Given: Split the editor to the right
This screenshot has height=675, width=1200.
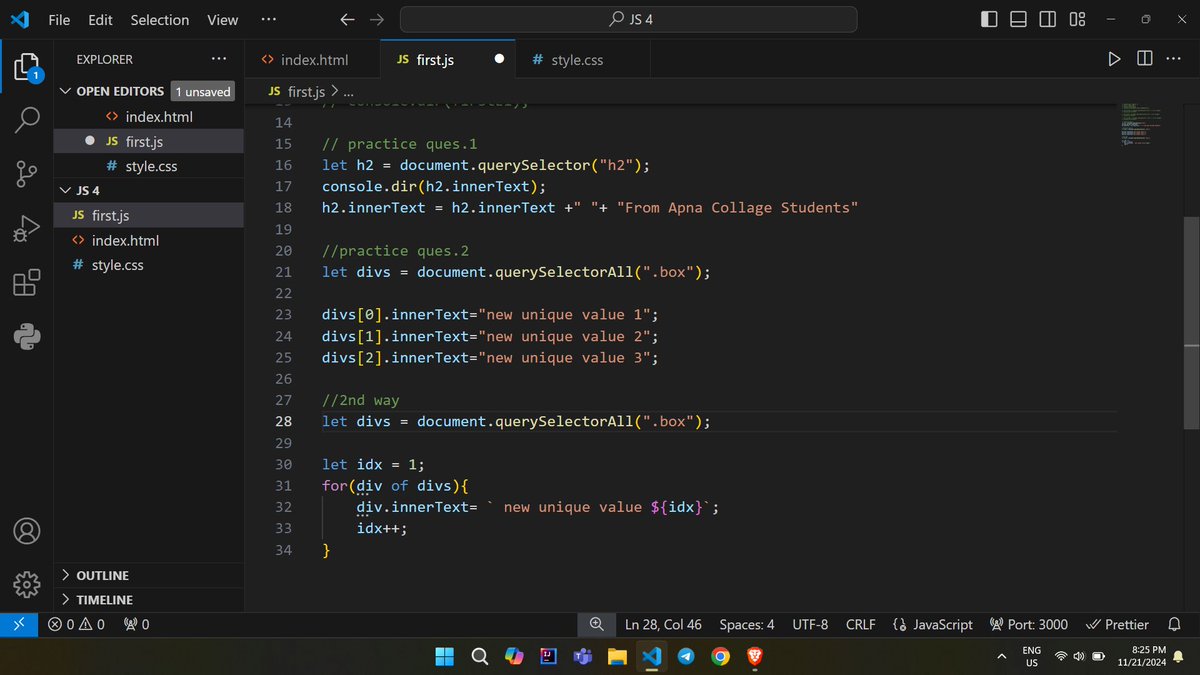Looking at the screenshot, I should point(1144,59).
